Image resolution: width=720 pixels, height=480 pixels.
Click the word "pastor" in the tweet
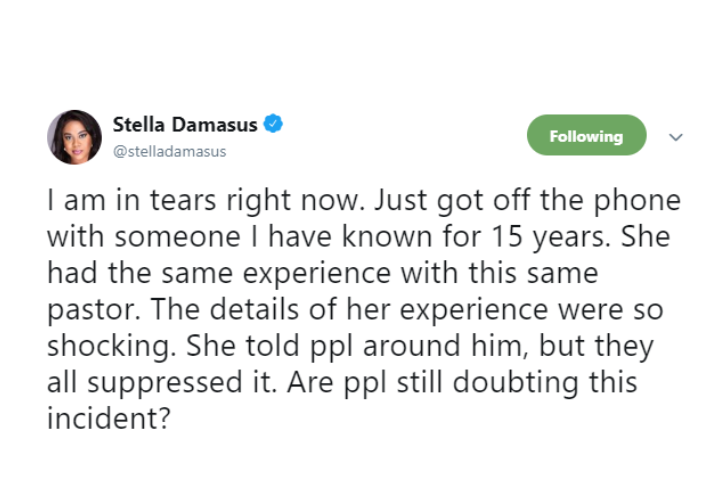[x=79, y=306]
